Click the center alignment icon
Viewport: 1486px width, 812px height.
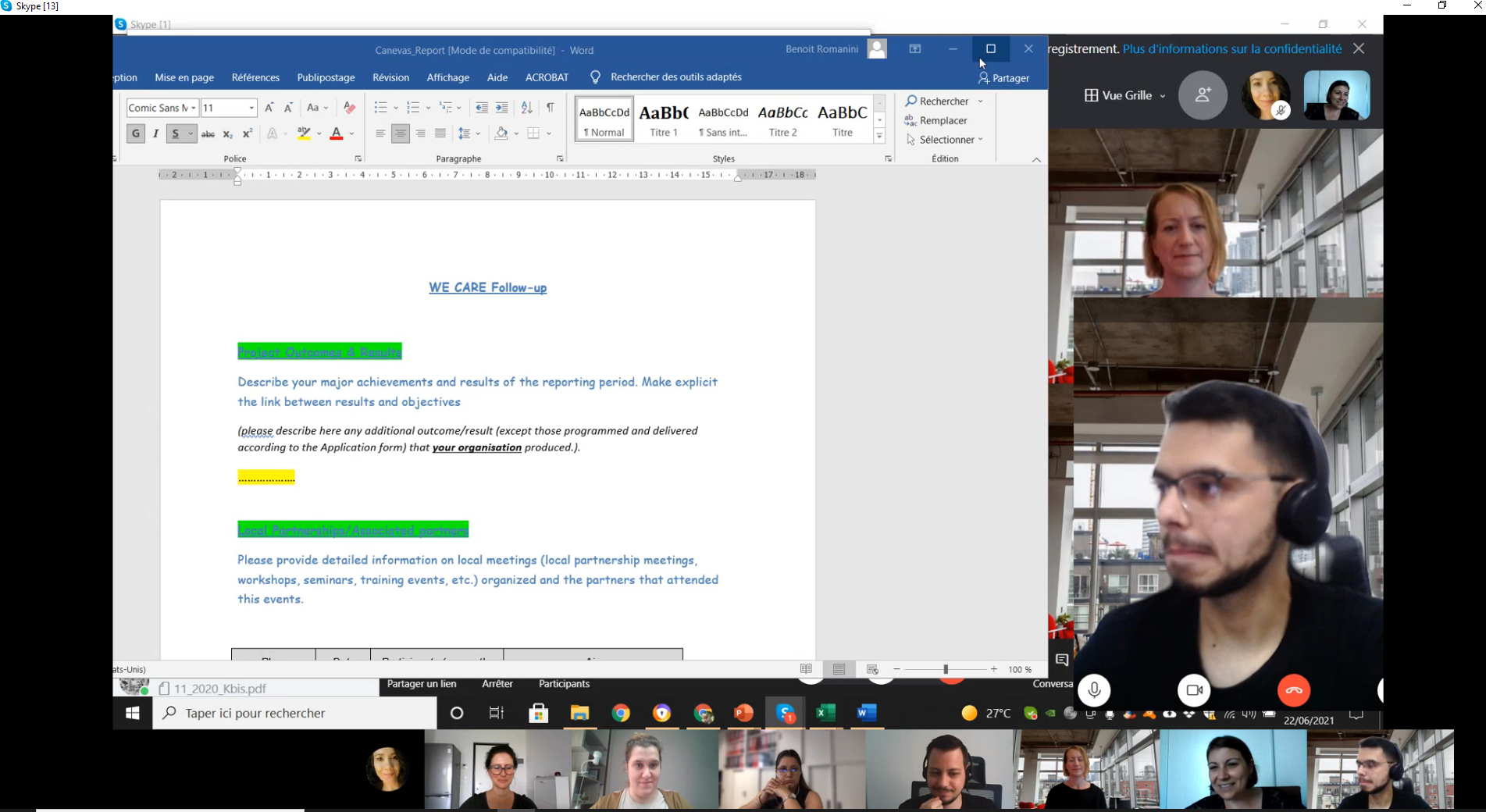(400, 134)
